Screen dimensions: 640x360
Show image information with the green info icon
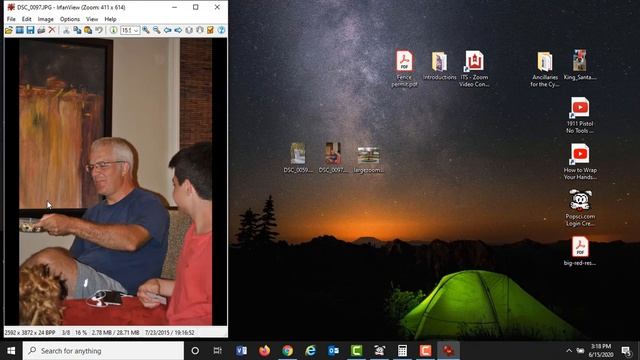[x=113, y=30]
